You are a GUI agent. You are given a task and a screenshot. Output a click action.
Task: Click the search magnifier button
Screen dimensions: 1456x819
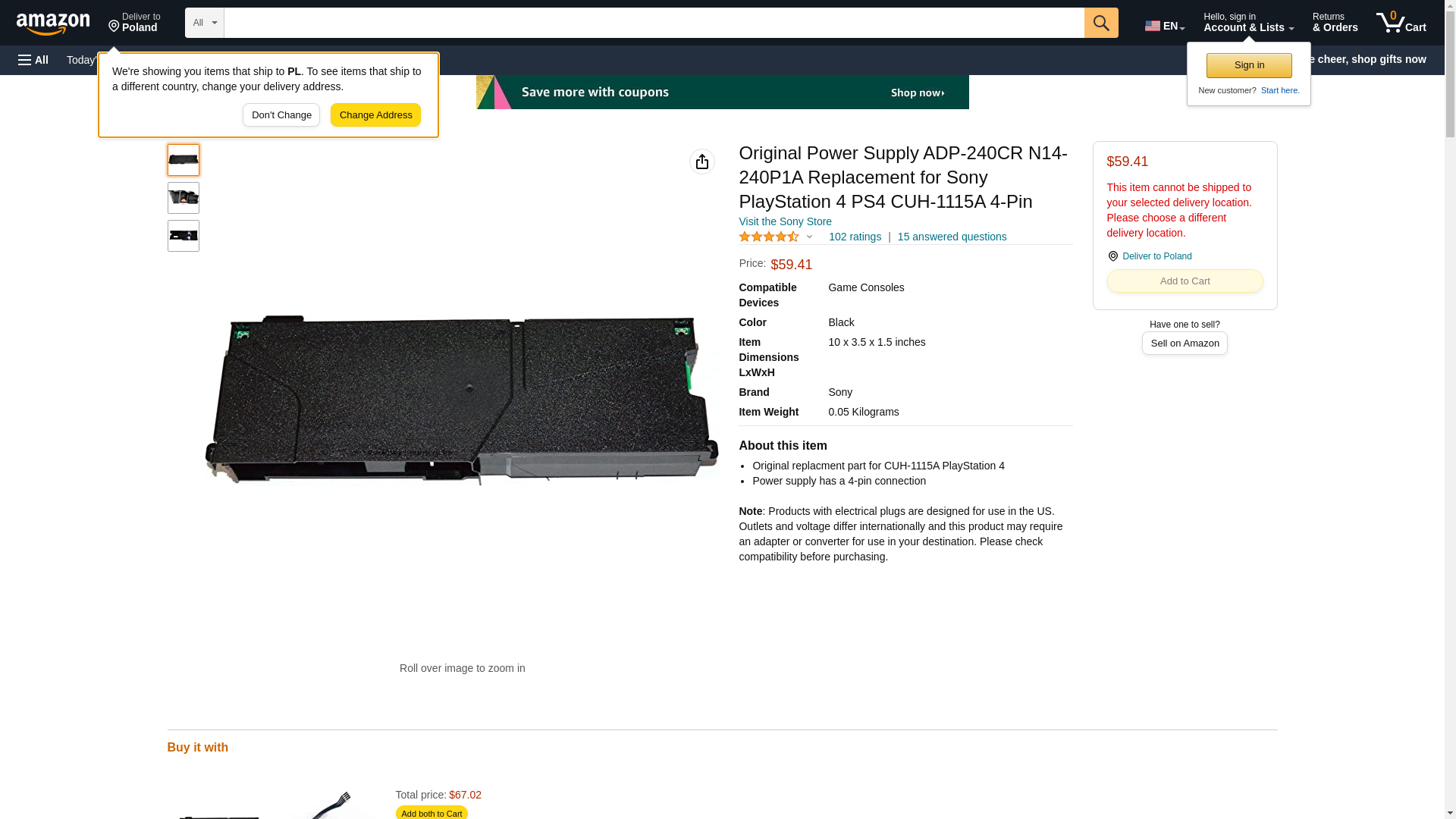click(x=1100, y=23)
